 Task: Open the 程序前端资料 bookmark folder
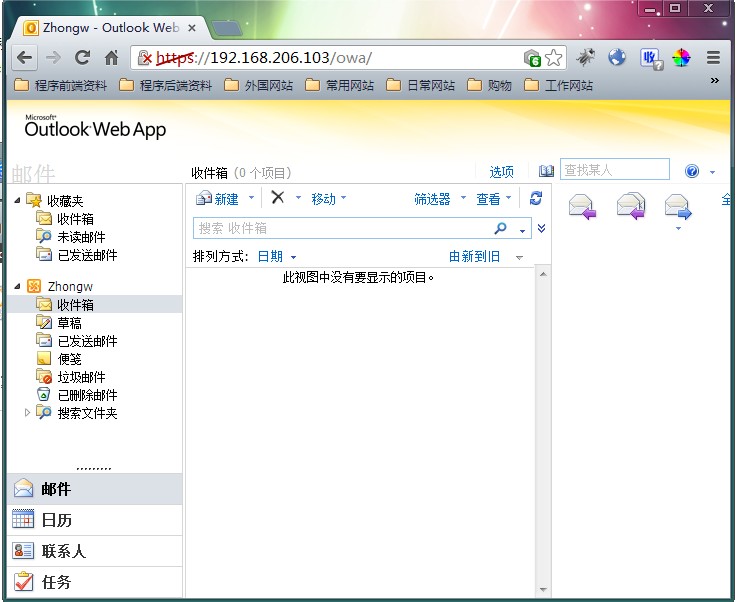click(61, 85)
